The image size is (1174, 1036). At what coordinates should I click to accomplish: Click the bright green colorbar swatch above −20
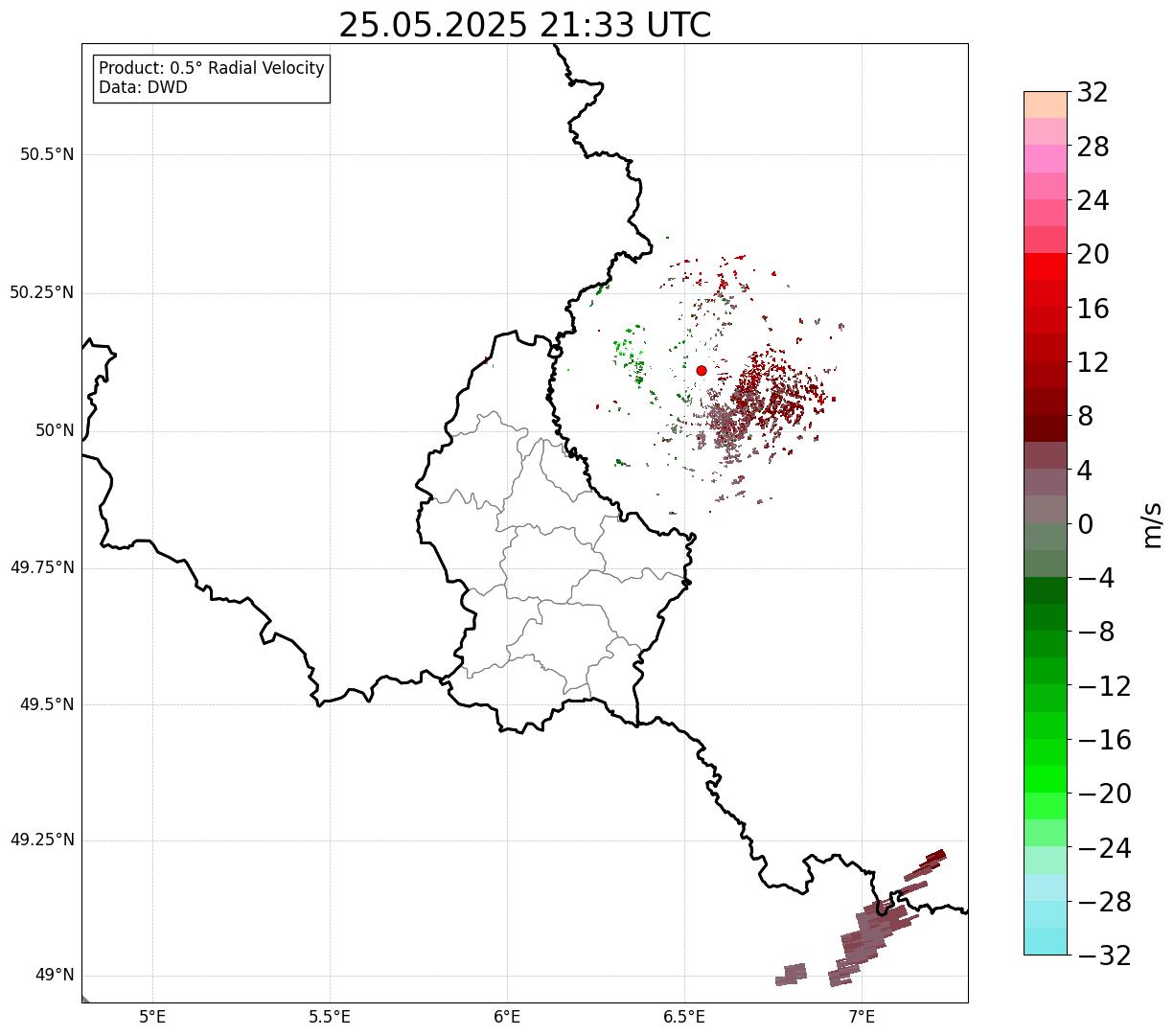1046,779
